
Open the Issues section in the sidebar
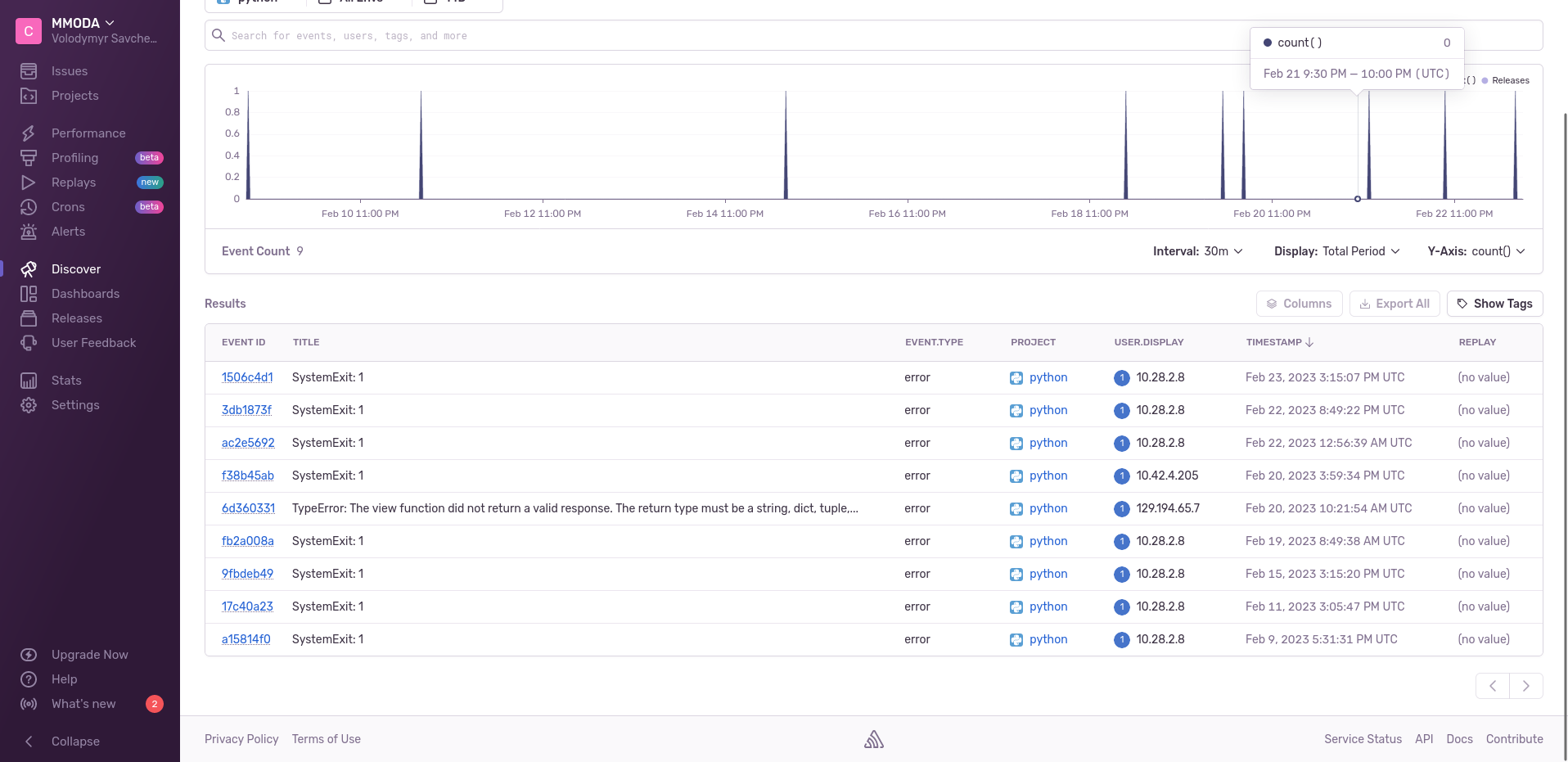coord(69,71)
